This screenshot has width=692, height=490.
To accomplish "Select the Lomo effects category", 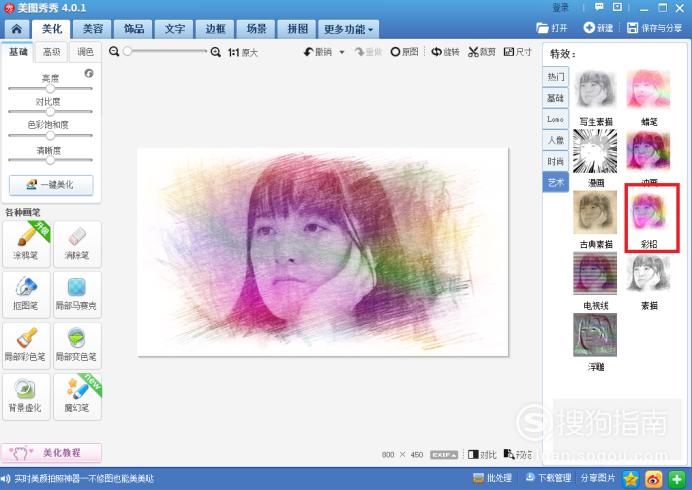I will (x=556, y=119).
